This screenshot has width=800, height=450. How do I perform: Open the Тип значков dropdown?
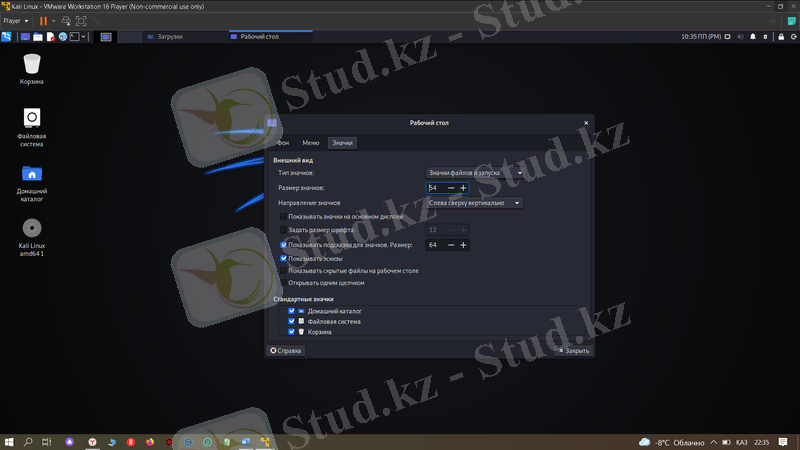click(x=475, y=173)
